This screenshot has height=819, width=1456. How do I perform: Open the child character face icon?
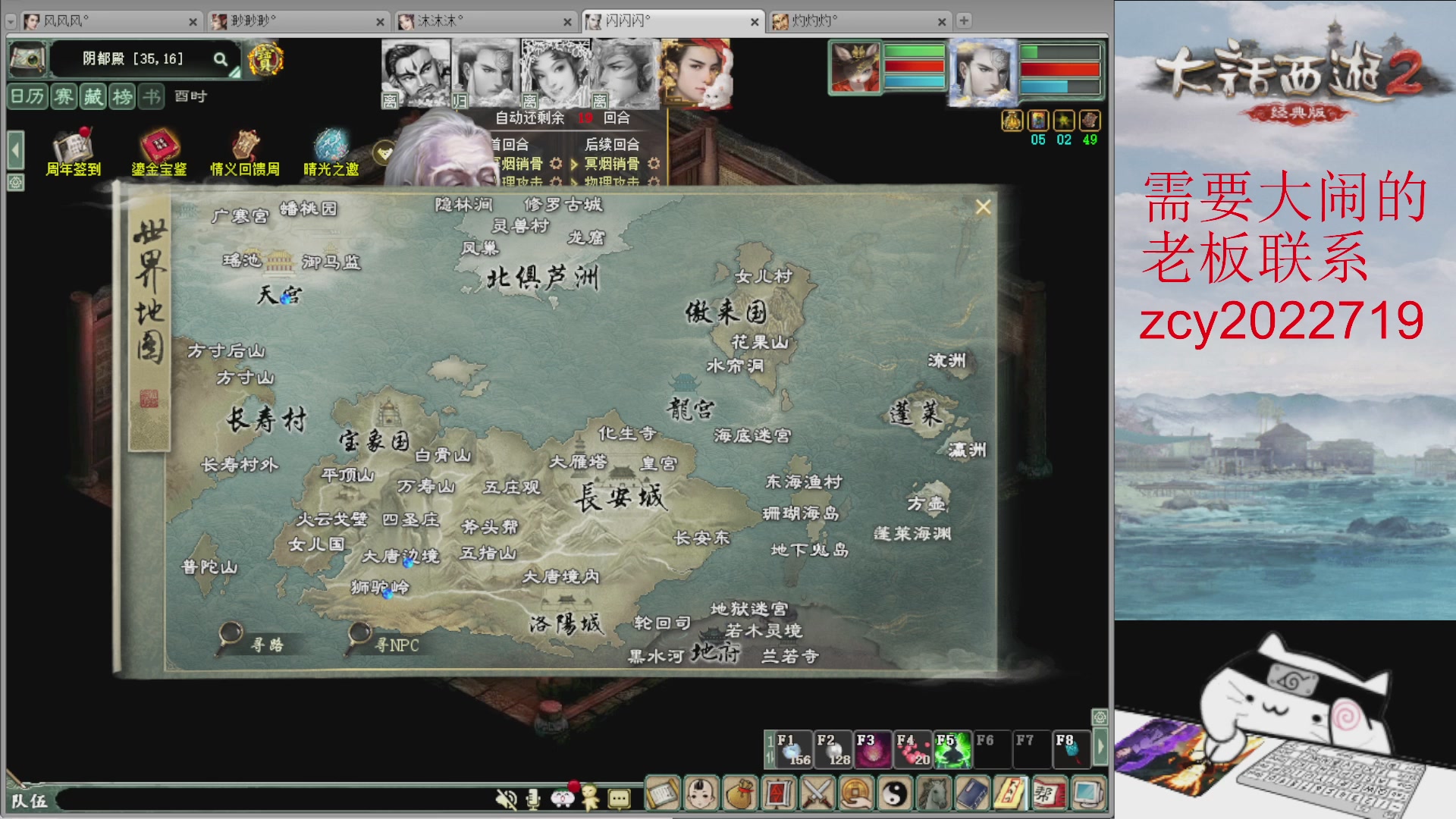coord(701,794)
